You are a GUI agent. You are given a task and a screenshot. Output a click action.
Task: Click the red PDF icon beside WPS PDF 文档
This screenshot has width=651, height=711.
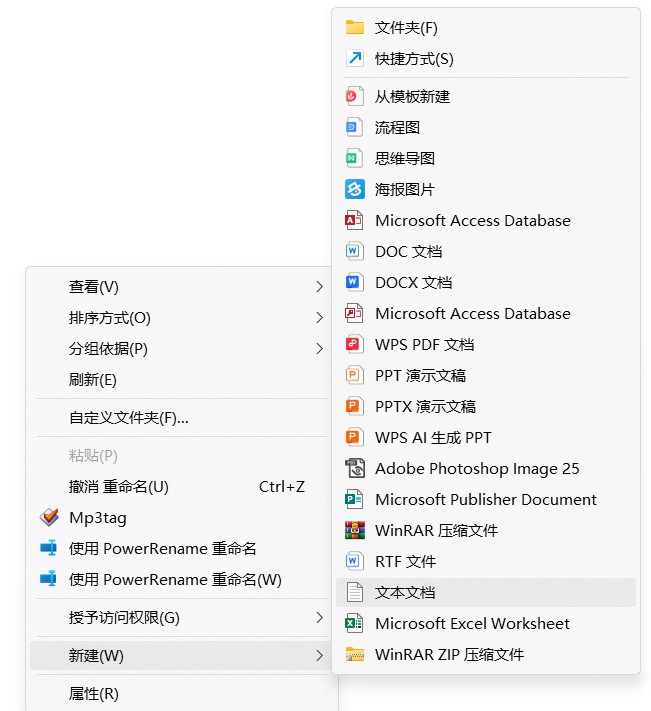point(355,344)
